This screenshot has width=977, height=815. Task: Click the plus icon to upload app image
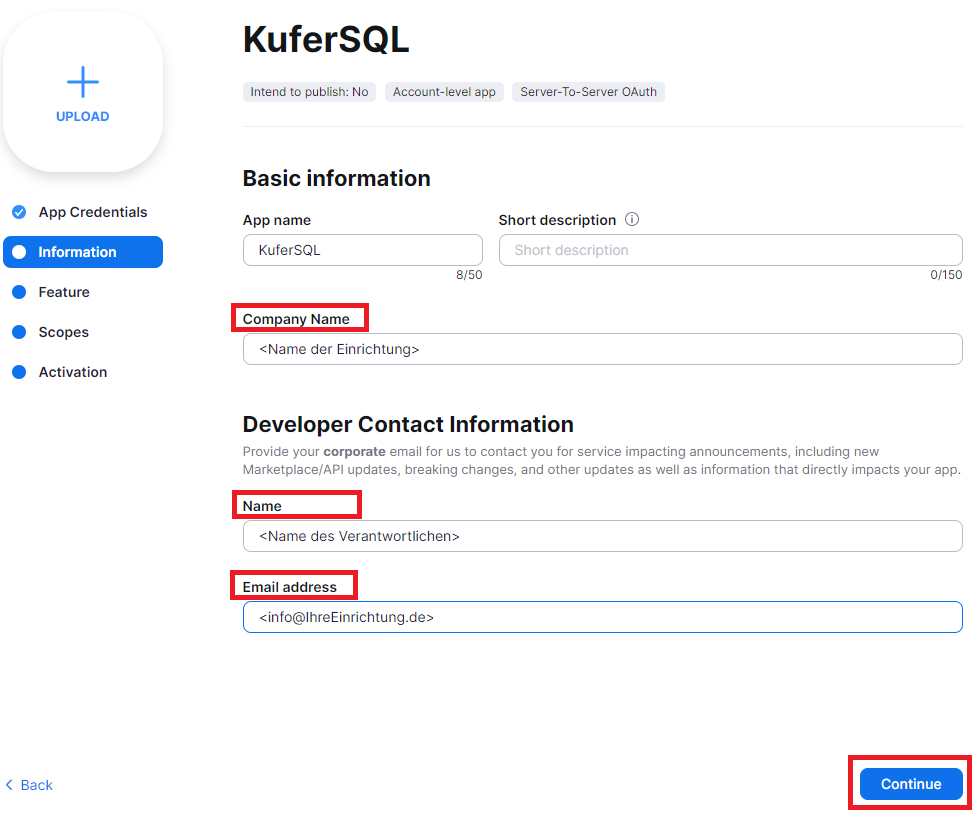click(x=83, y=82)
